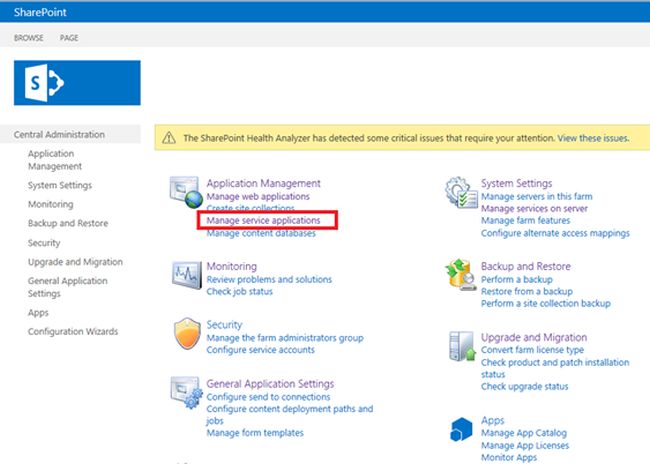
Task: Open Apps section heading in main content
Action: [x=492, y=420]
